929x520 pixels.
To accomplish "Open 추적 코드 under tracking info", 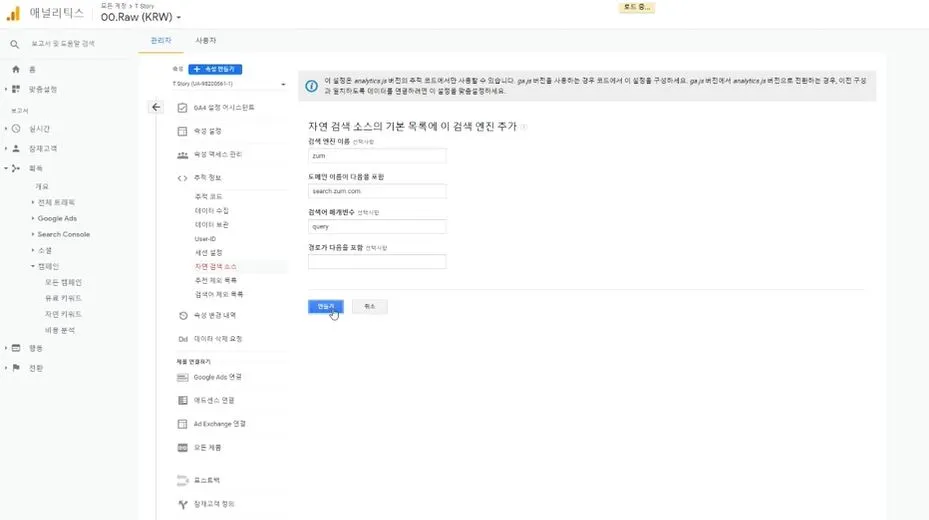I will pyautogui.click(x=209, y=197).
